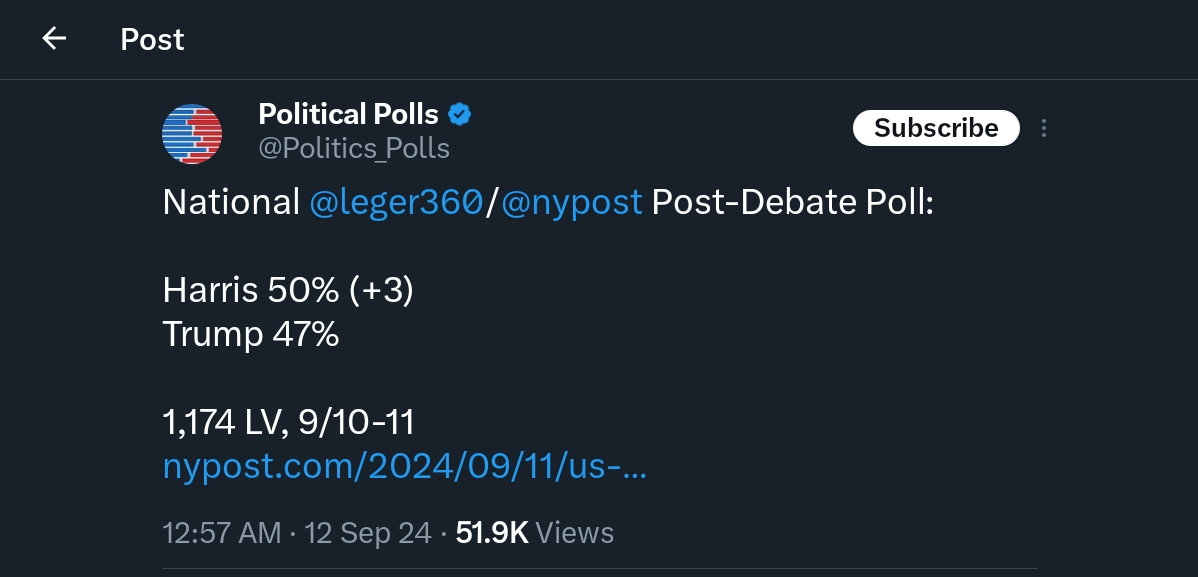
Task: Click the Post-Debate Poll text
Action: pyautogui.click(x=792, y=203)
